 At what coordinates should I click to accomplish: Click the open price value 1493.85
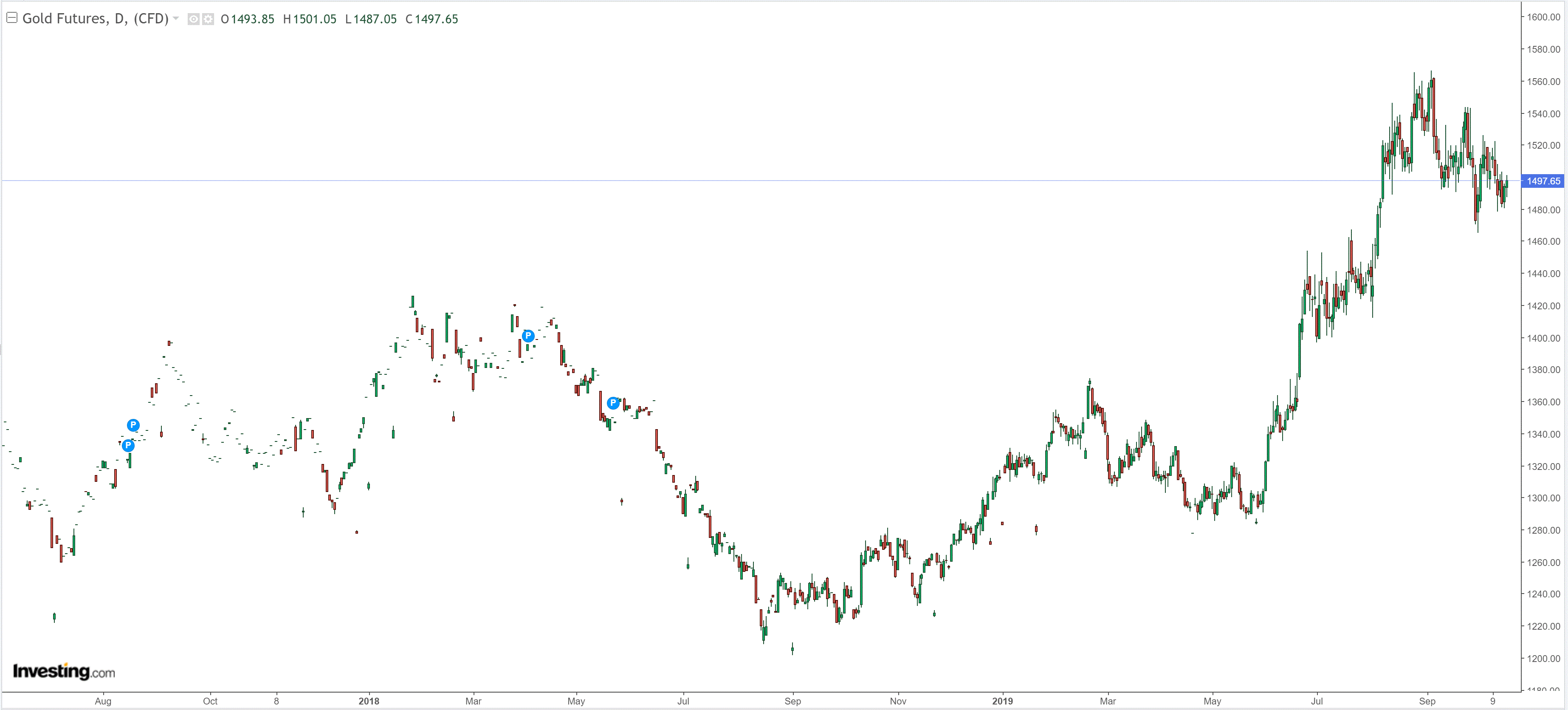(x=252, y=19)
